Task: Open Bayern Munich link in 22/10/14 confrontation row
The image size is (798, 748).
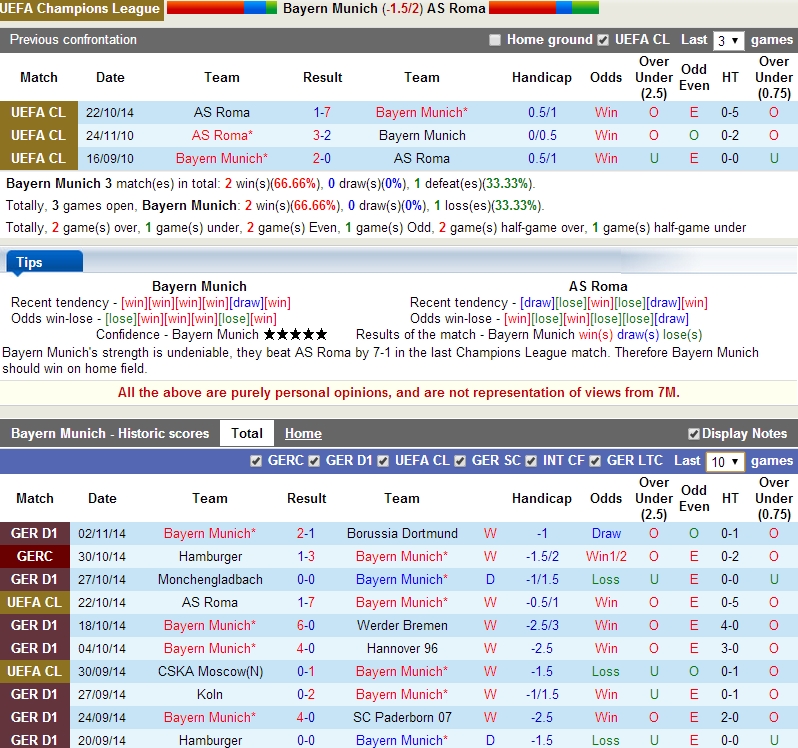Action: [421, 112]
